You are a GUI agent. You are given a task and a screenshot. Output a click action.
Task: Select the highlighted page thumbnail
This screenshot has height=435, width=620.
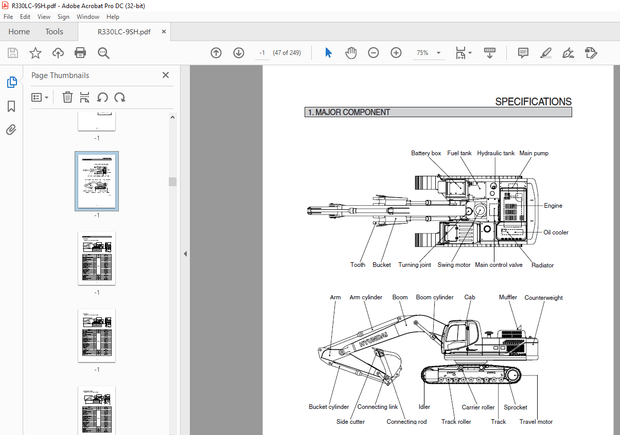coord(97,181)
